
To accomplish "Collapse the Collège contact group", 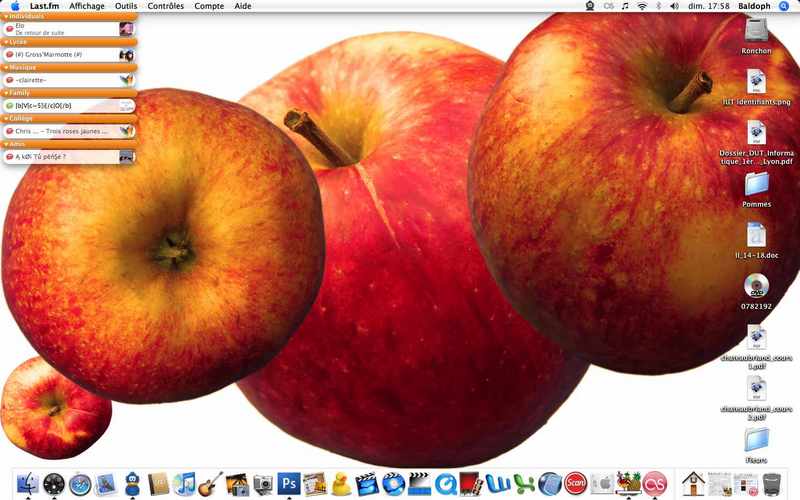I will click(6, 118).
